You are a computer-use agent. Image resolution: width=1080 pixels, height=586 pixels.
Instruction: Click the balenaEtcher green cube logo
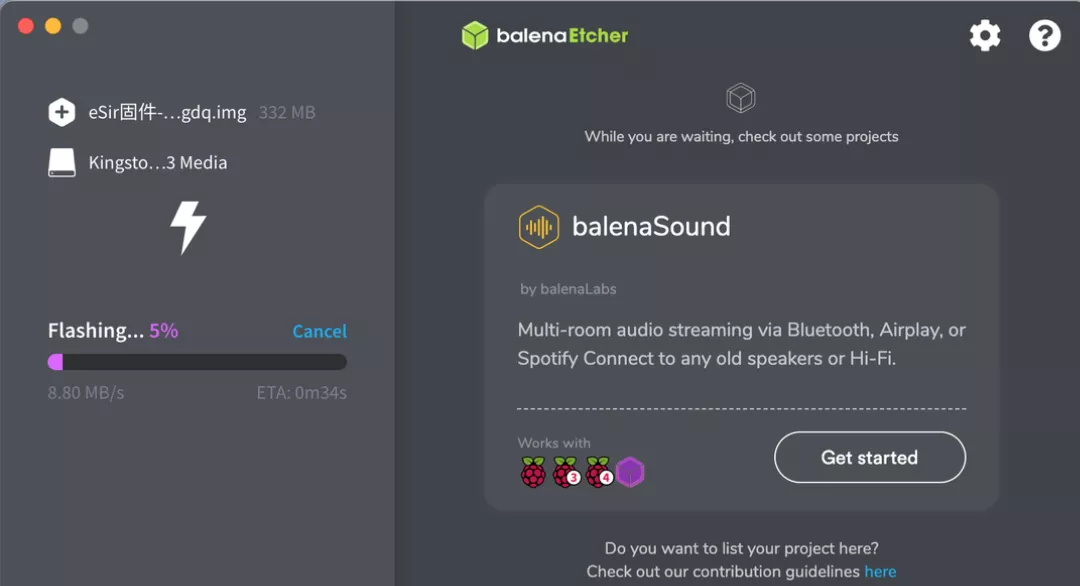[x=475, y=36]
